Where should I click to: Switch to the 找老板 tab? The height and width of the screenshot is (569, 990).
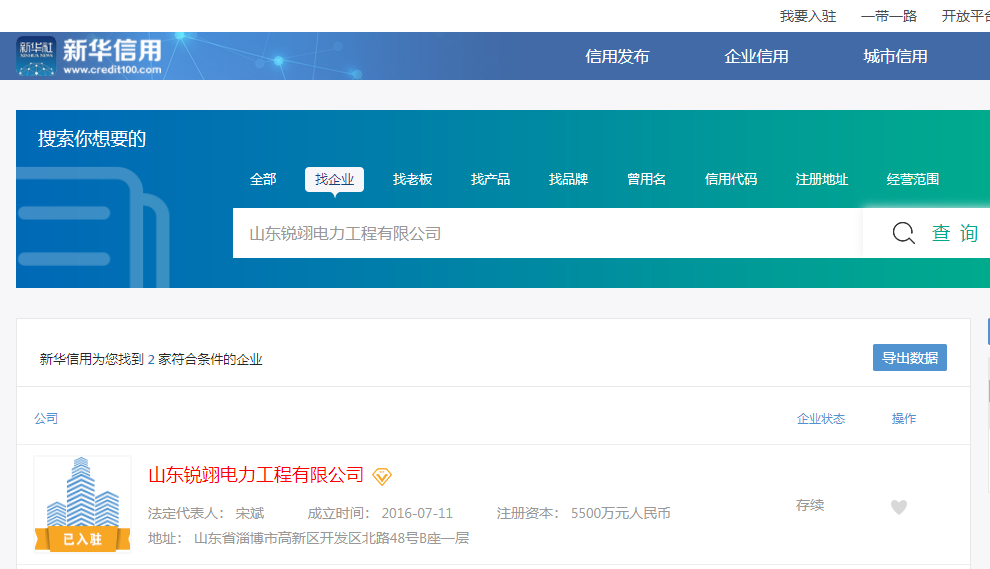point(412,179)
